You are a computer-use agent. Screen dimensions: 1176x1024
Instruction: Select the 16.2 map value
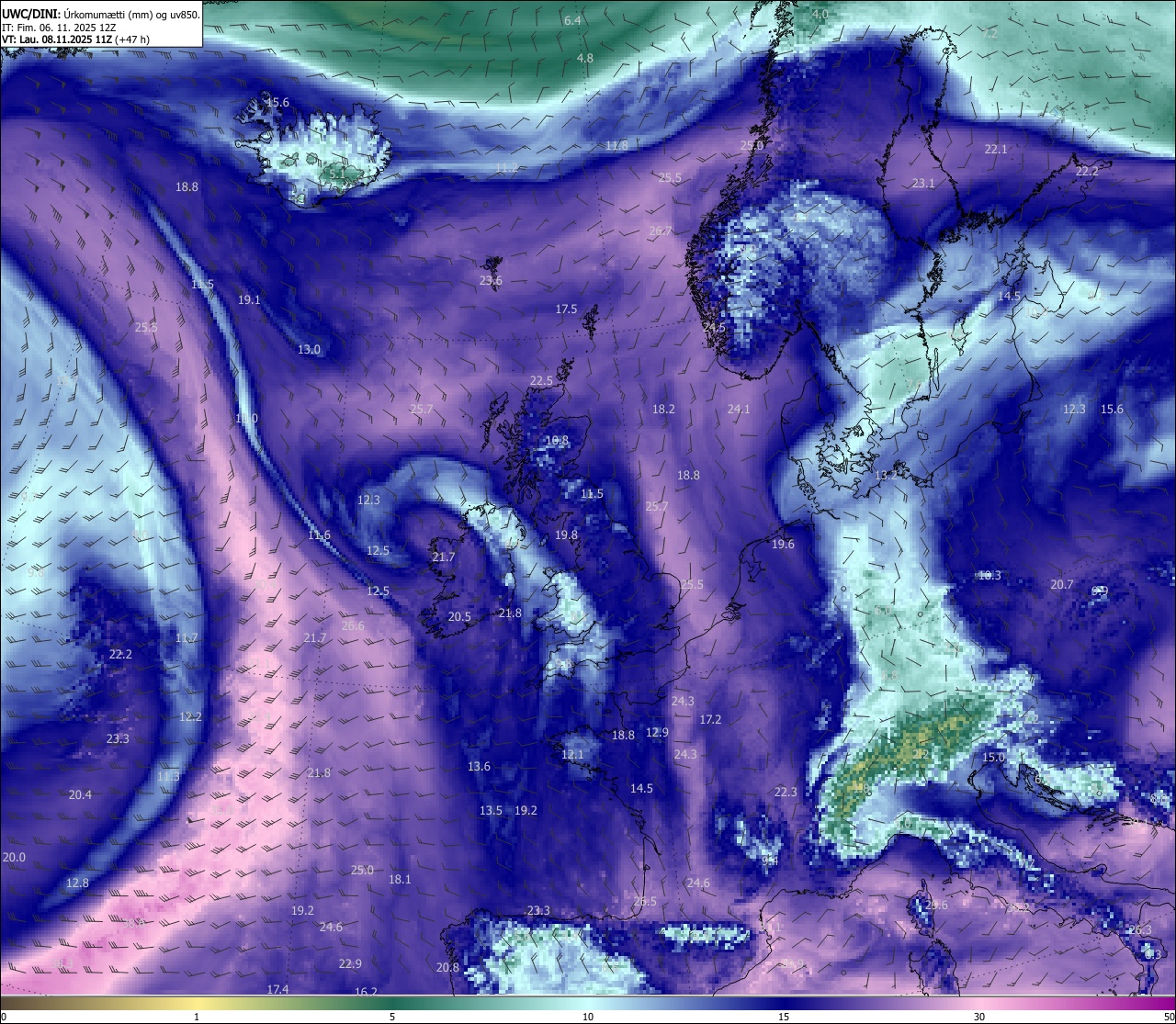[x=366, y=992]
